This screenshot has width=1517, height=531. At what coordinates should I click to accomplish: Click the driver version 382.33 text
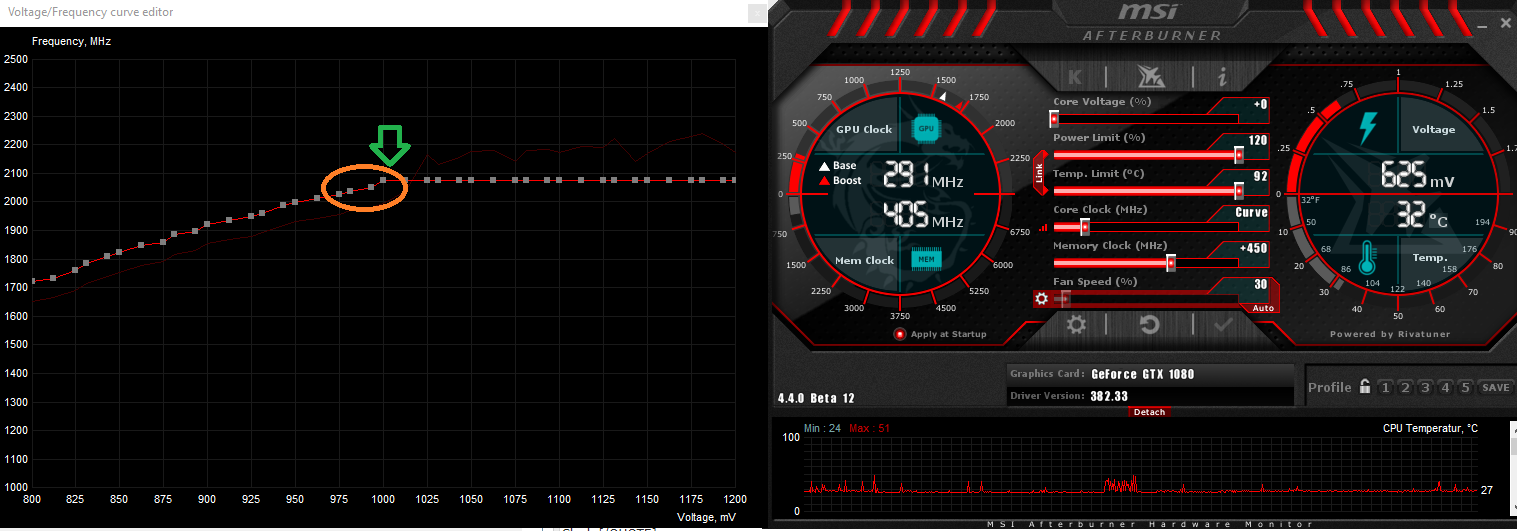point(1109,396)
